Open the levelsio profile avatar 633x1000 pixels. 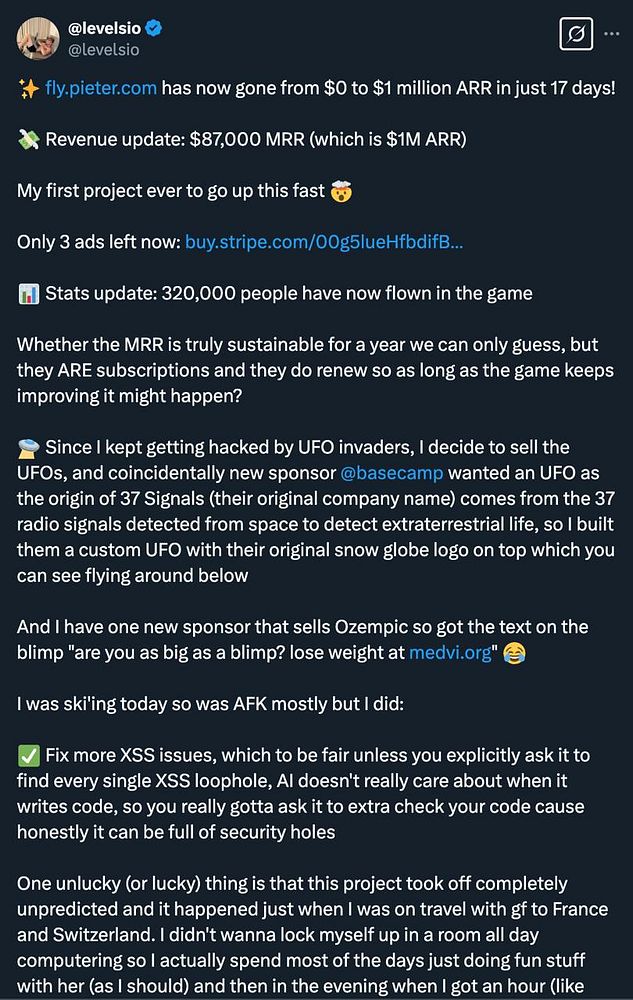(39, 38)
